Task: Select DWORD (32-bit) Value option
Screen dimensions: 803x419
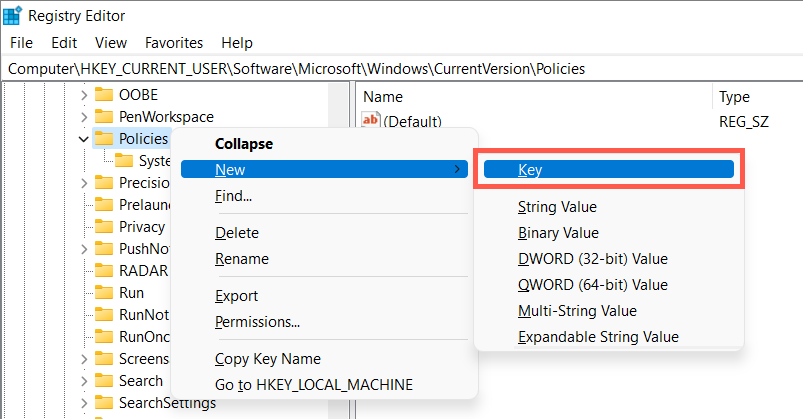Action: coord(592,259)
